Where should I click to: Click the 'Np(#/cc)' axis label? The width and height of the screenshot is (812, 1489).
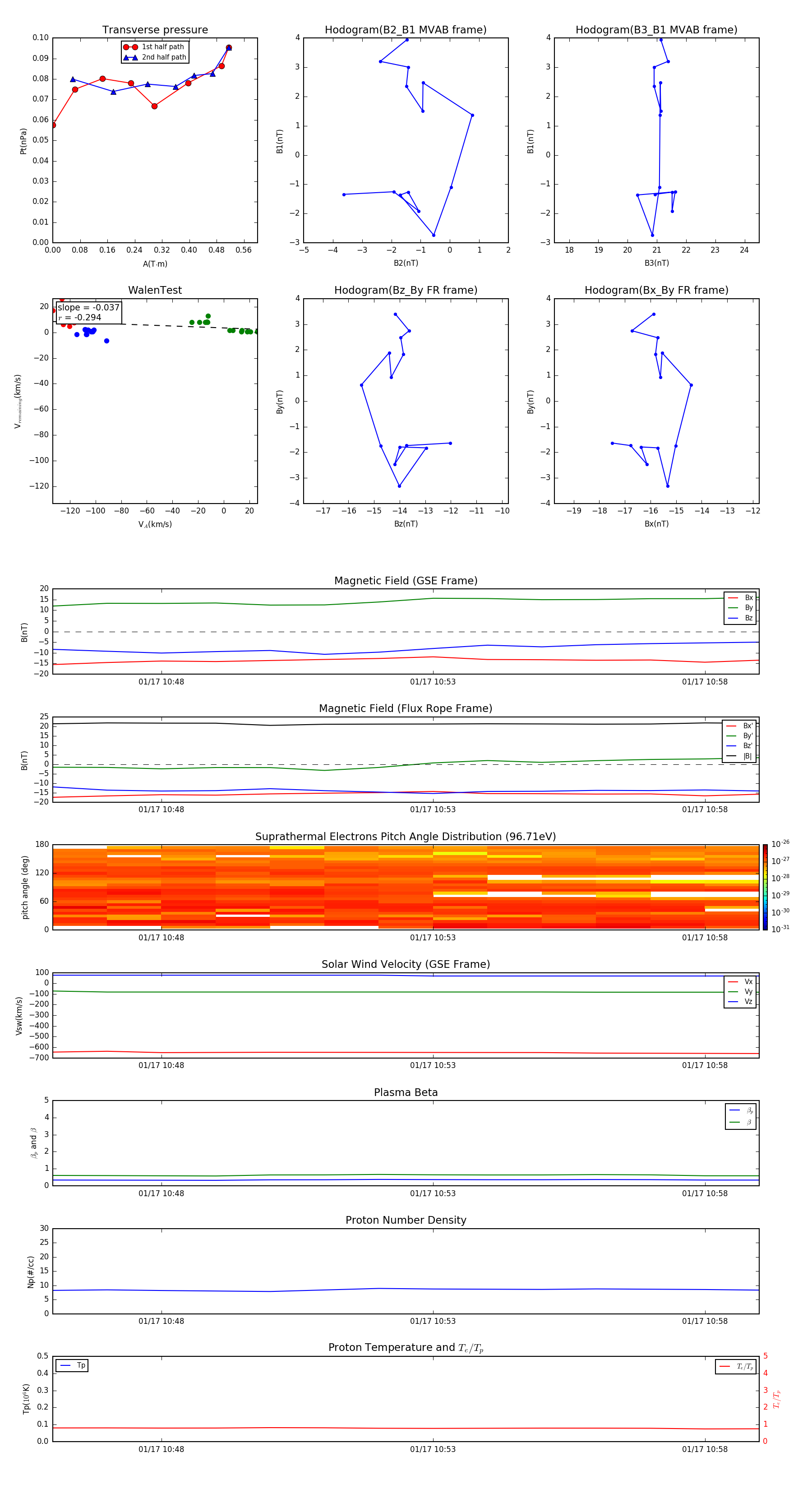[x=31, y=1272]
